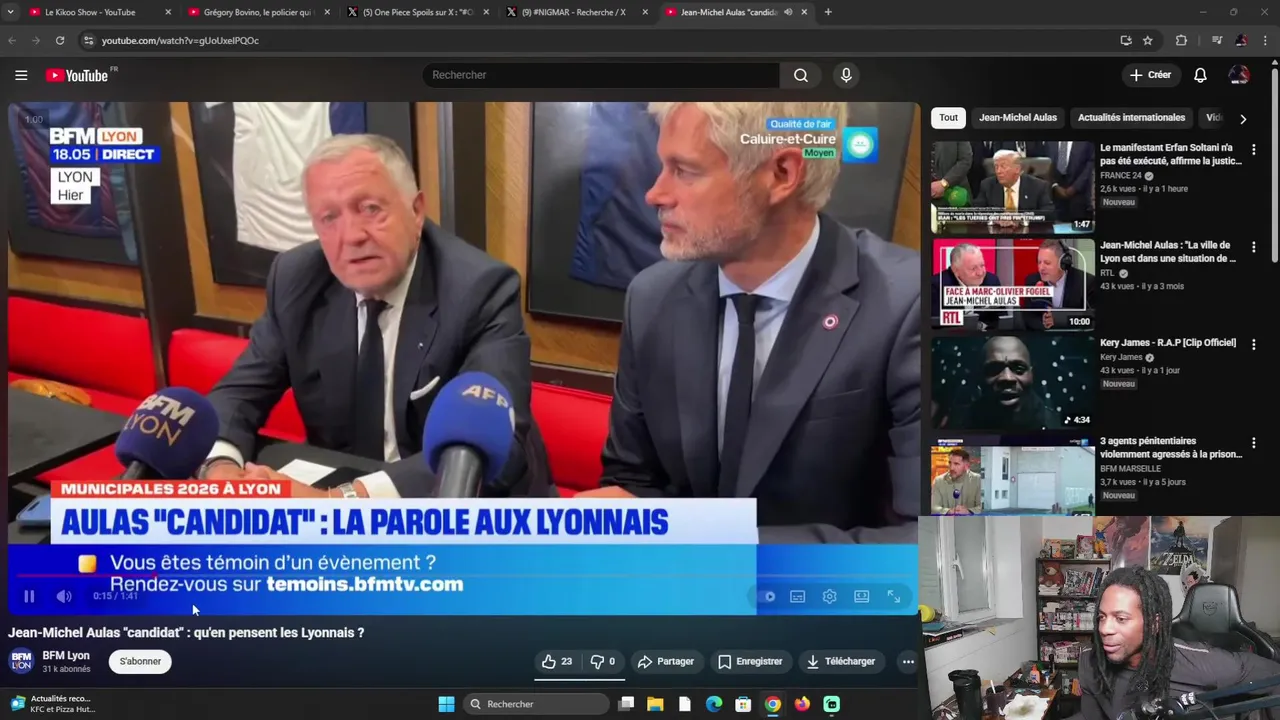This screenshot has width=1280, height=720.
Task: Open options for the RTL Aulas video
Action: pos(1253,247)
